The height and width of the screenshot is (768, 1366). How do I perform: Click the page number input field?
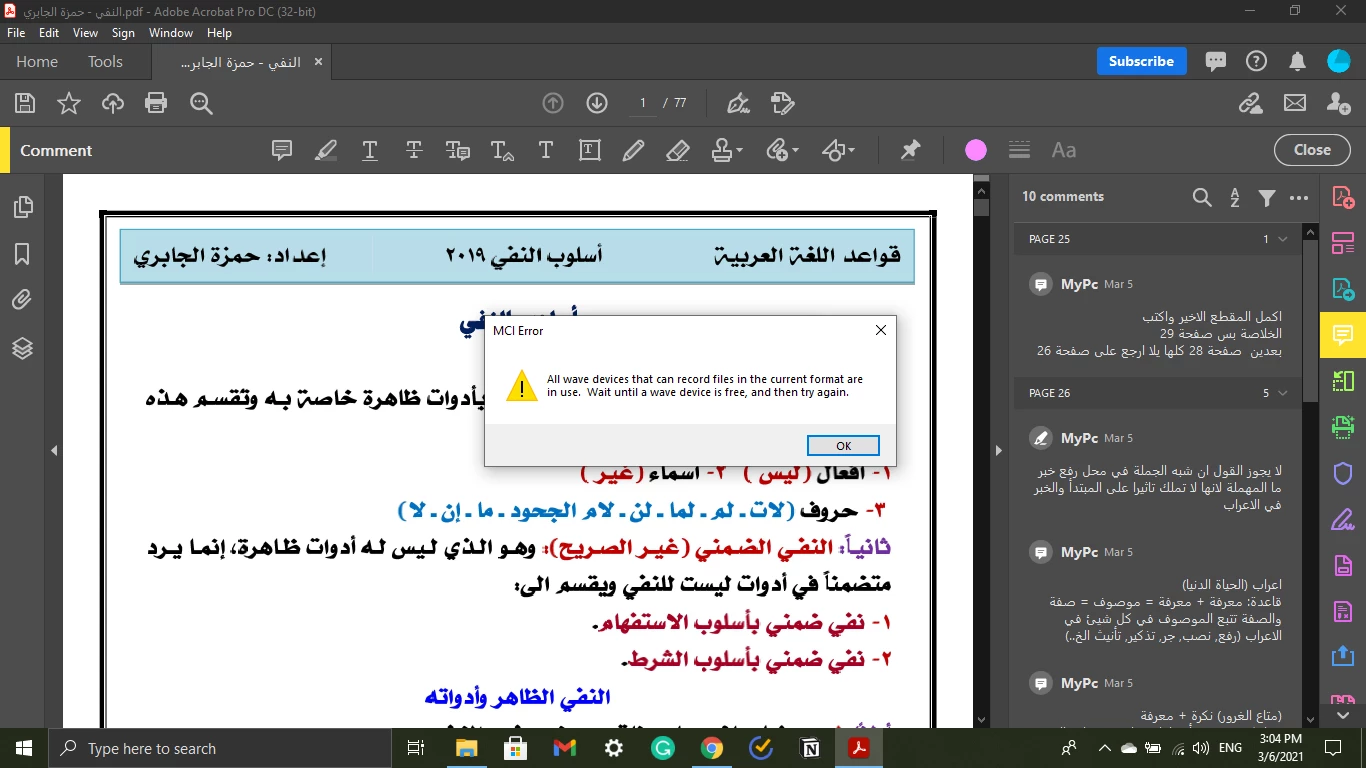point(643,103)
